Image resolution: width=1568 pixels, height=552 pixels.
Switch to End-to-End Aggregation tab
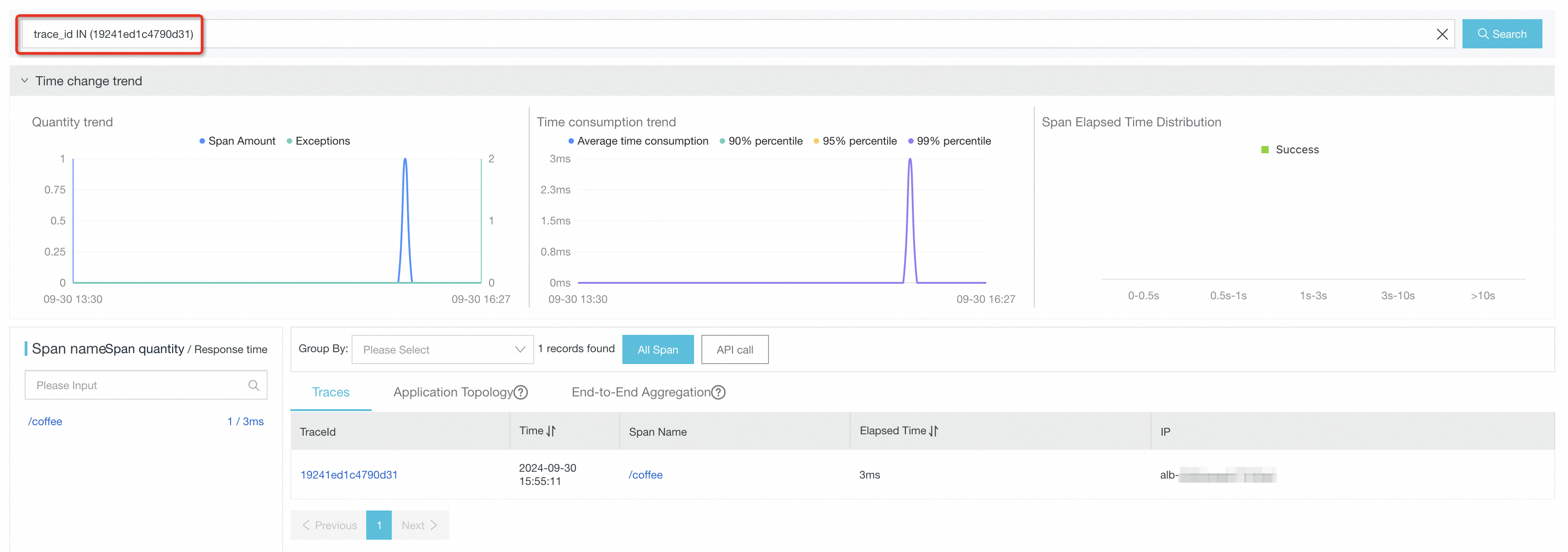pos(640,392)
